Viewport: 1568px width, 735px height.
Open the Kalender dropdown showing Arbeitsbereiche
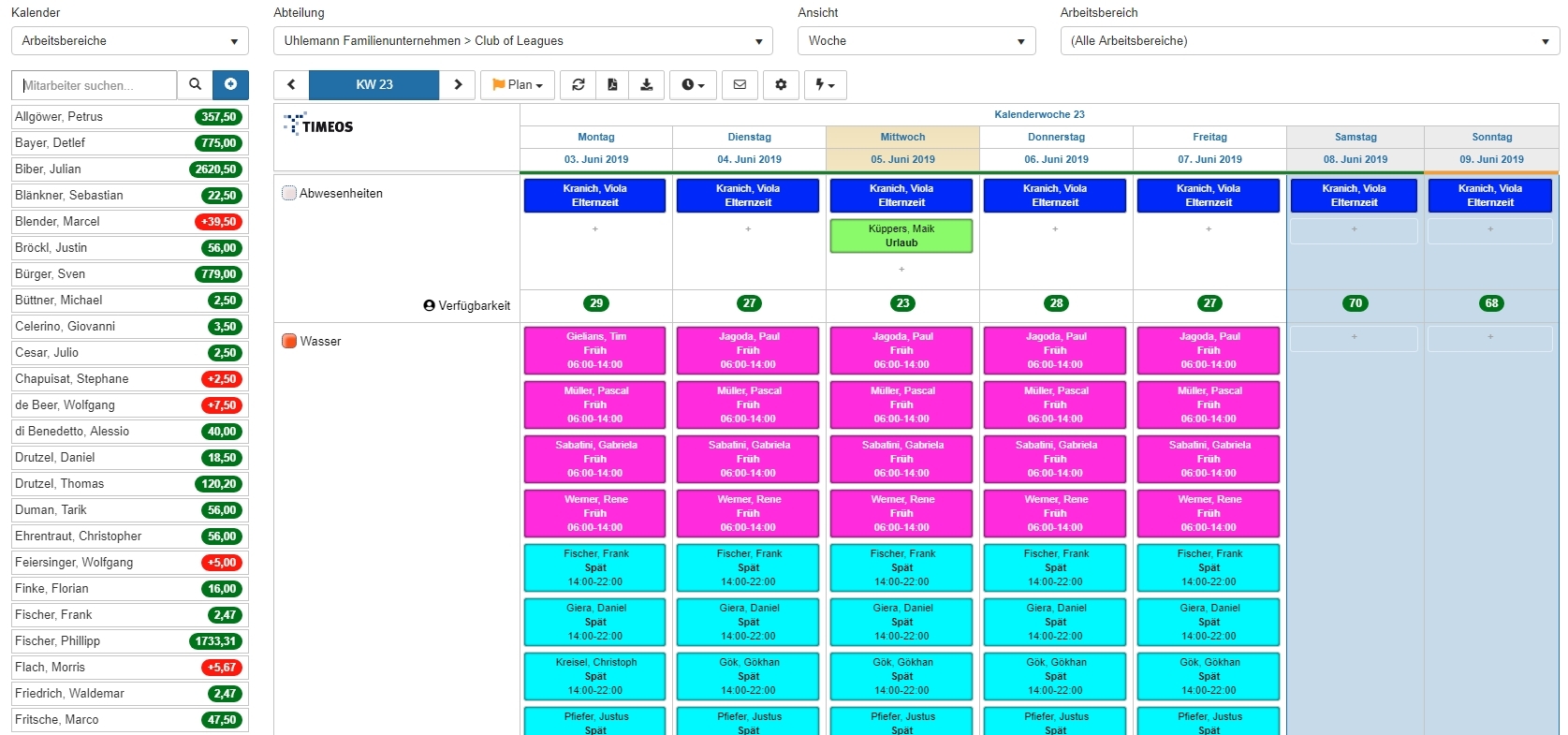(x=130, y=41)
